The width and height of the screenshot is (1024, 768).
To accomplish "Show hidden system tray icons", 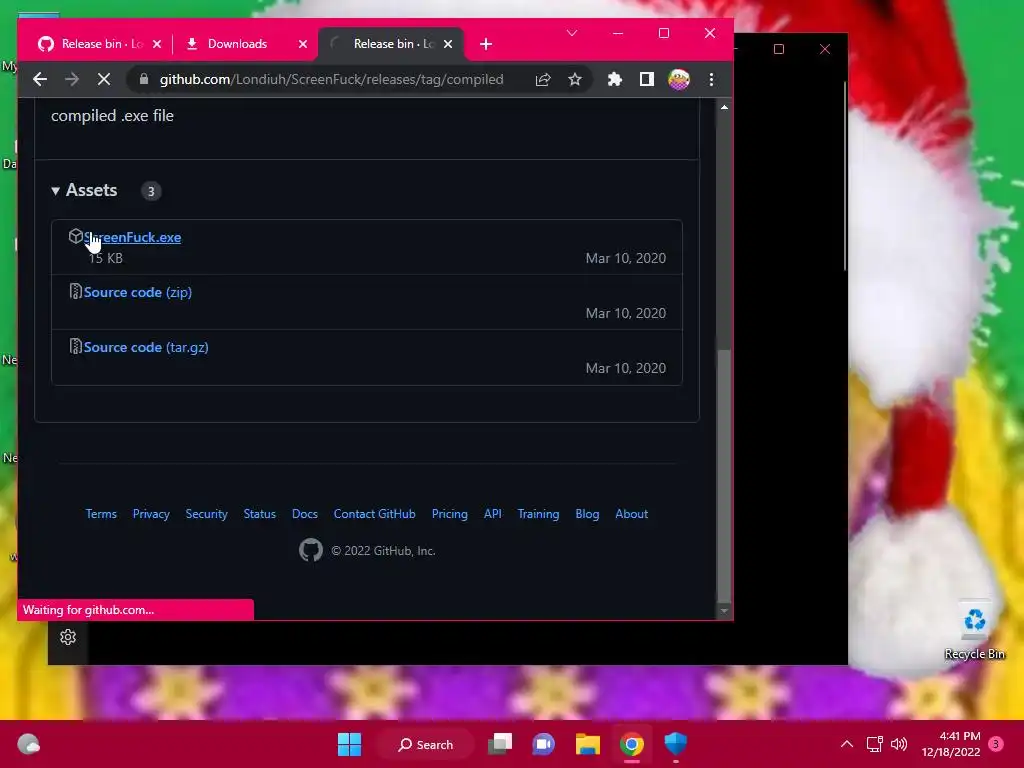I will point(847,744).
